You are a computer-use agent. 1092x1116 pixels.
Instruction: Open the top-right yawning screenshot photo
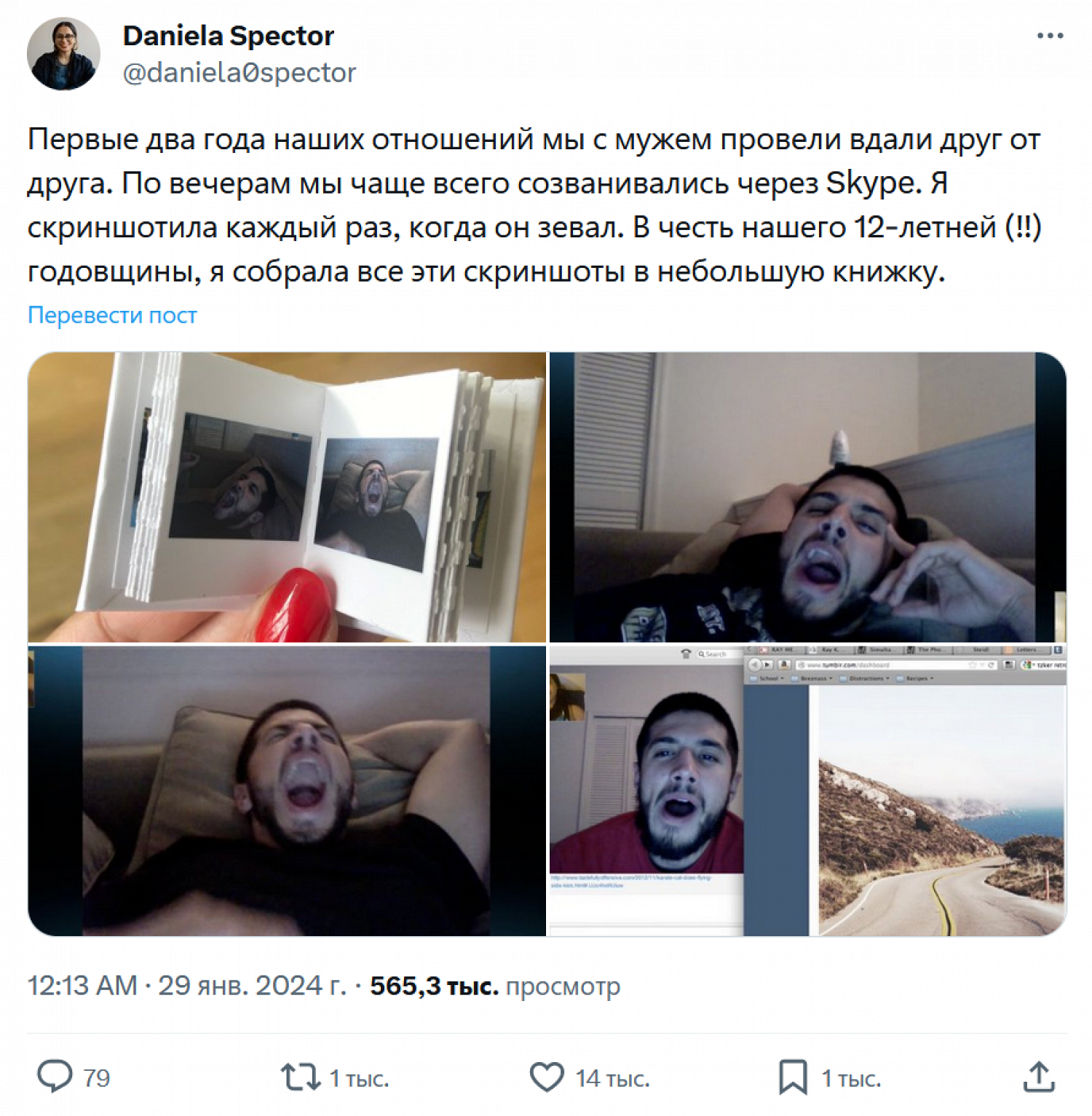[808, 497]
